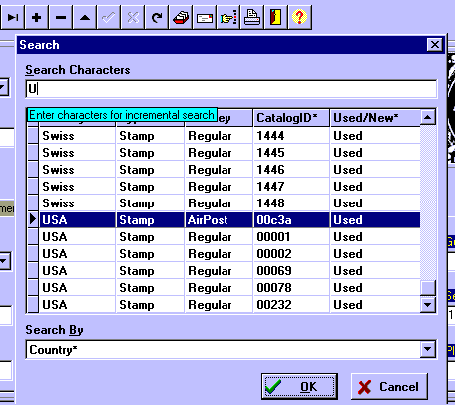This screenshot has width=455, height=405.
Task: Select row with CatalogID 1445
Action: pos(223,153)
